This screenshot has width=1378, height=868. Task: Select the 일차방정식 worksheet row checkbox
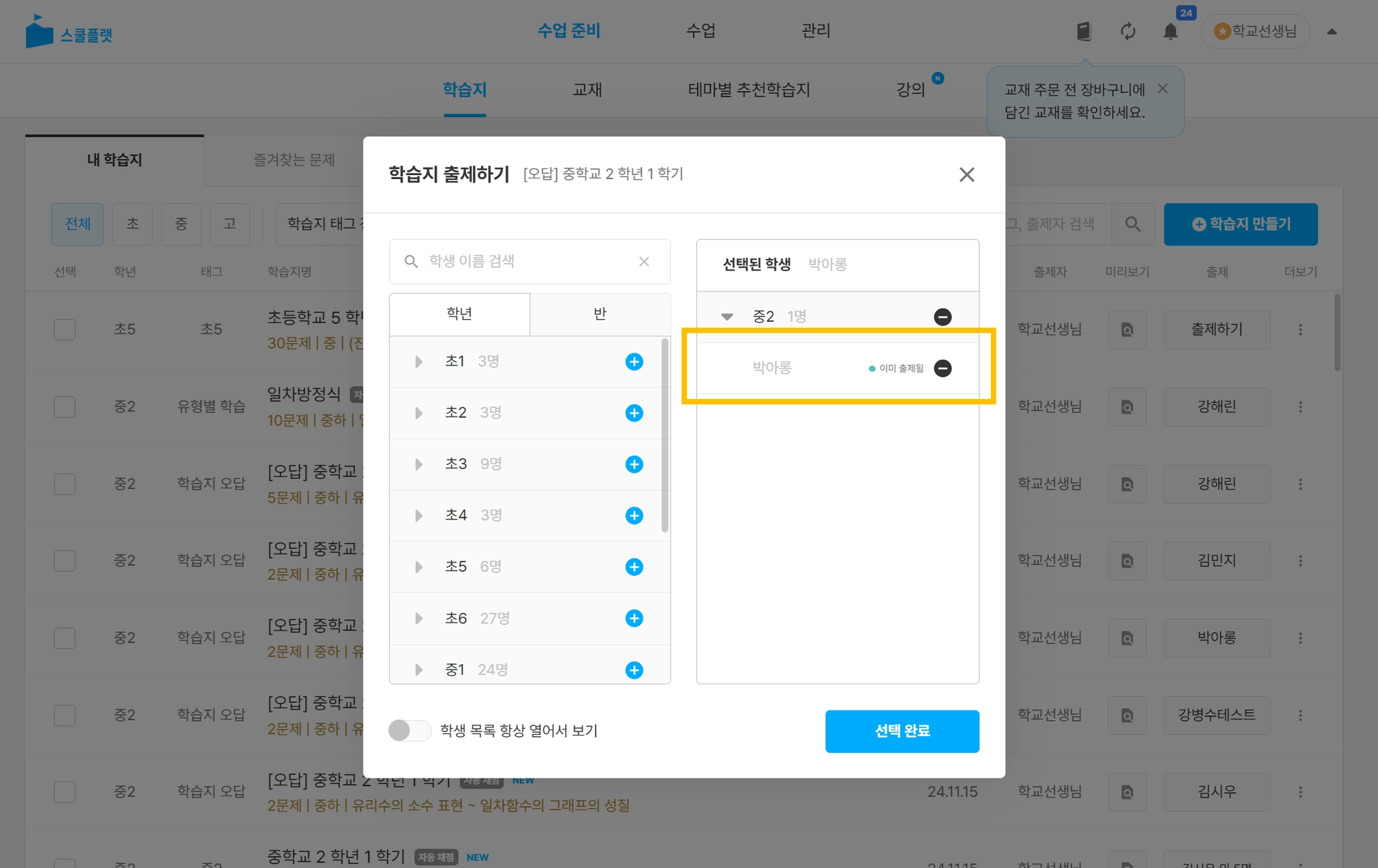click(65, 407)
